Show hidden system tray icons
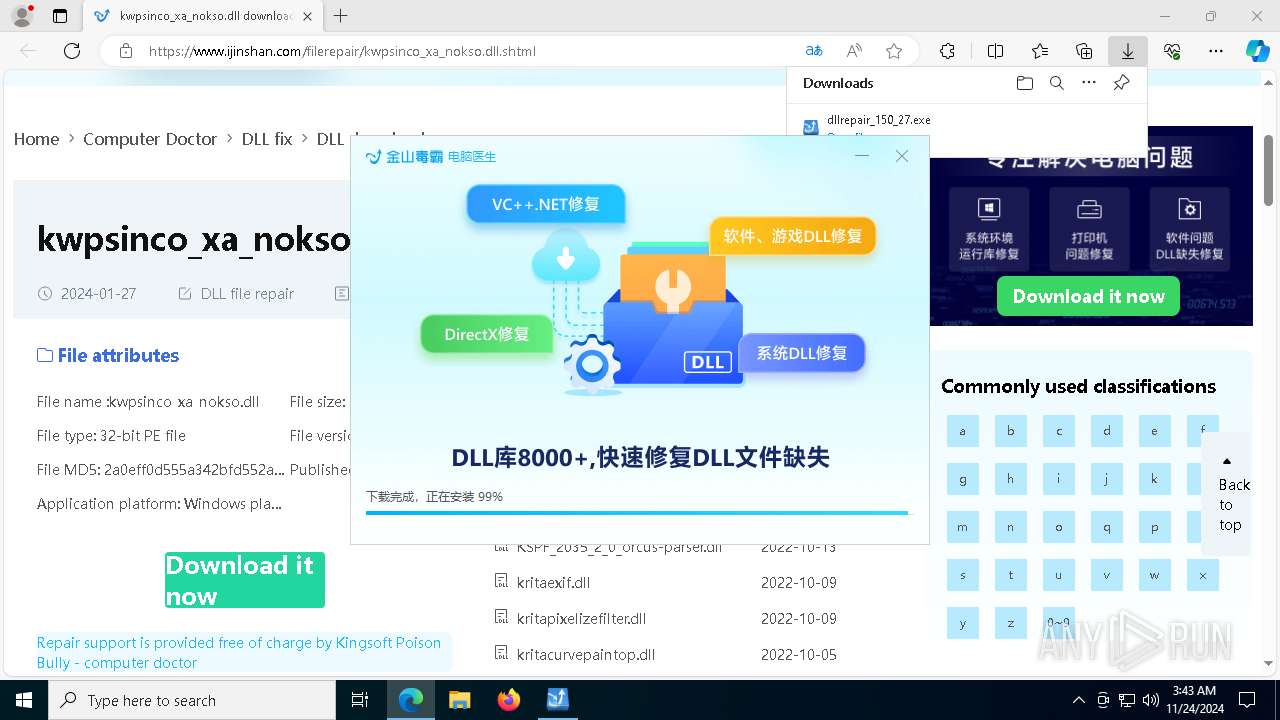Viewport: 1280px width, 720px height. click(x=1078, y=700)
